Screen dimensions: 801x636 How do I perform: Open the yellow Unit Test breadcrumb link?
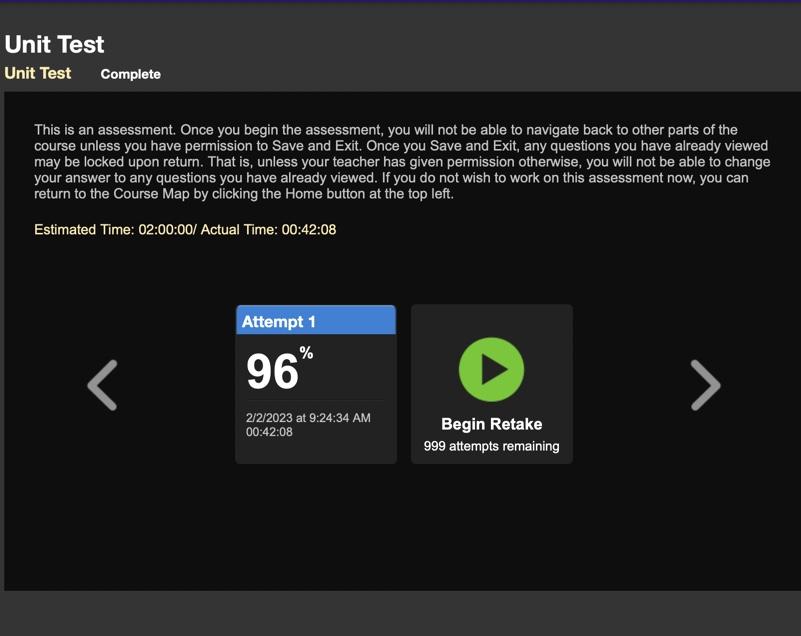pos(38,73)
